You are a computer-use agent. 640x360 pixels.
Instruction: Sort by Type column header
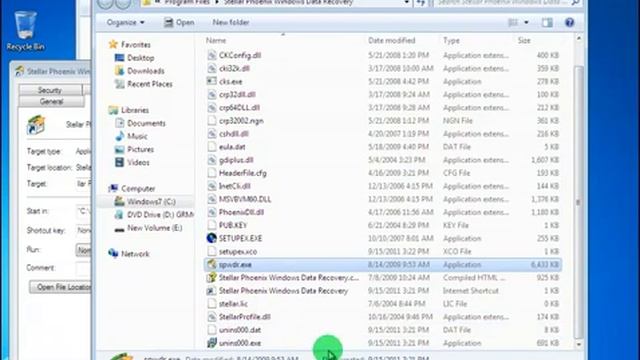[x=451, y=40]
